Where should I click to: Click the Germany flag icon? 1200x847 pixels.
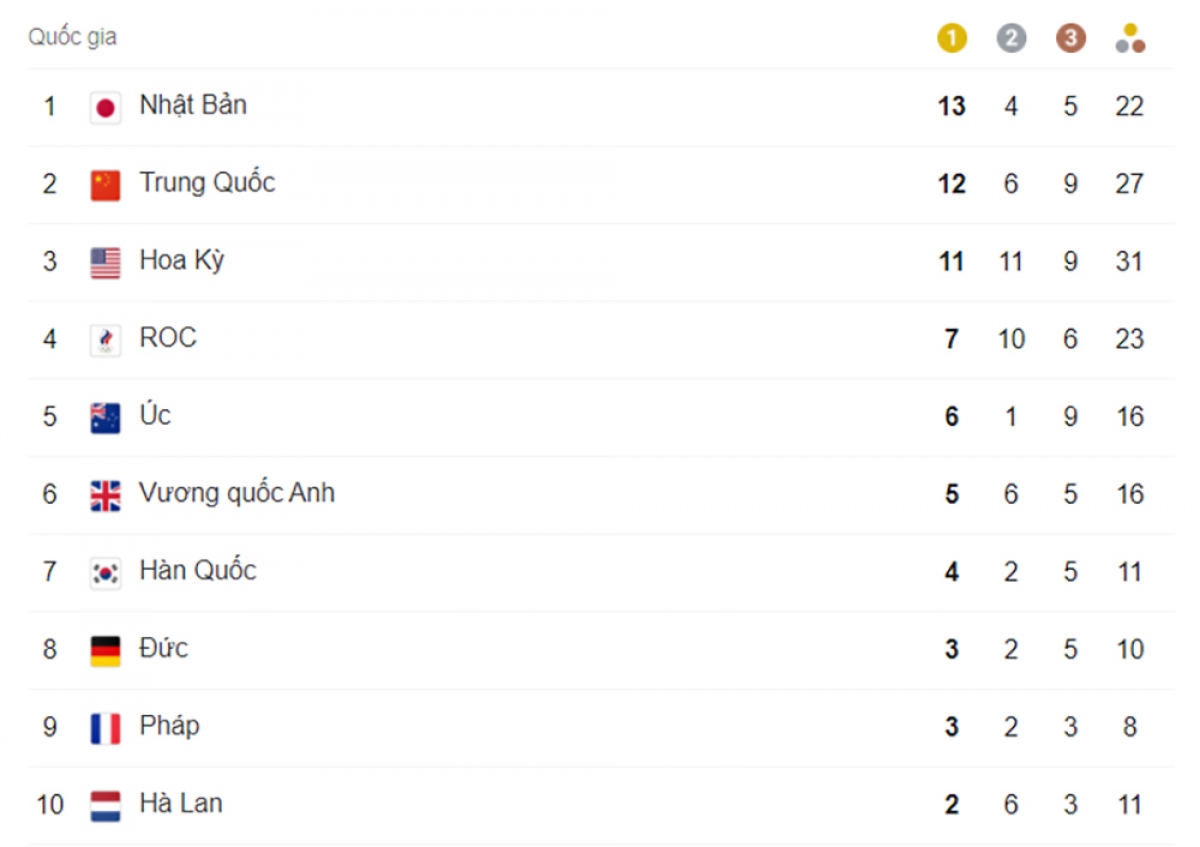point(105,650)
